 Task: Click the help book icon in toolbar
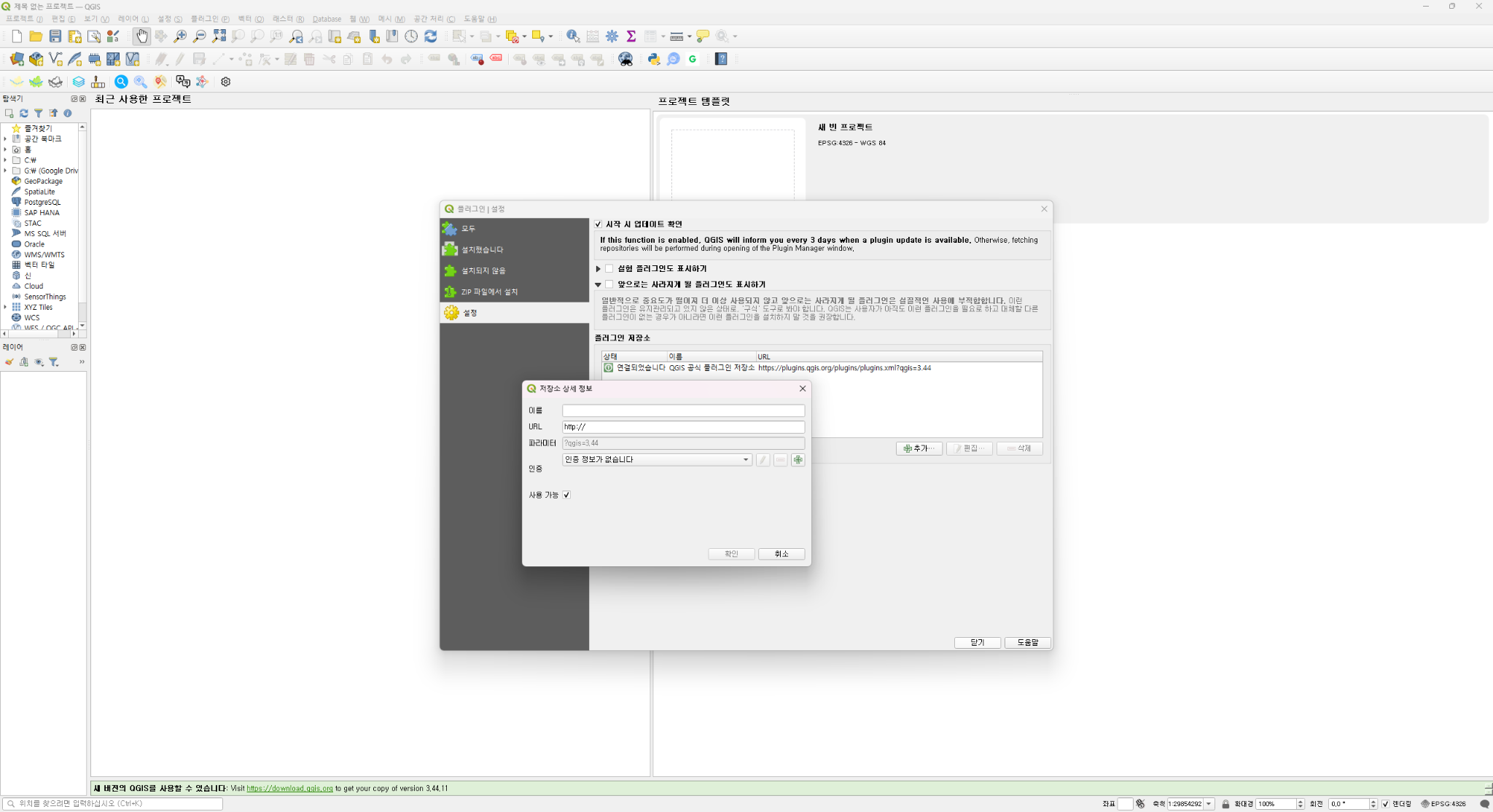(x=721, y=59)
